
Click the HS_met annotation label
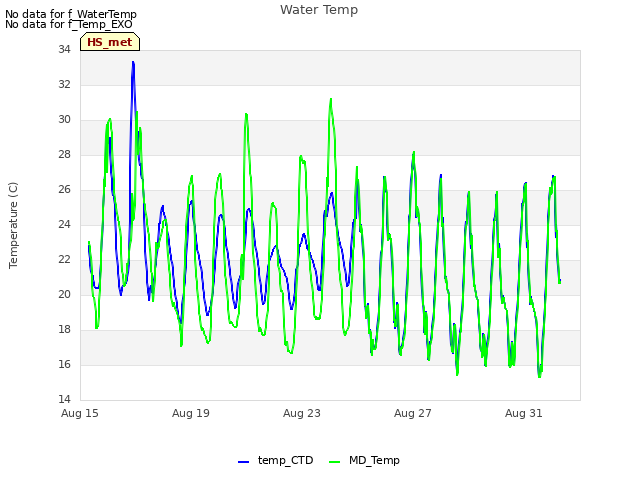coord(110,42)
